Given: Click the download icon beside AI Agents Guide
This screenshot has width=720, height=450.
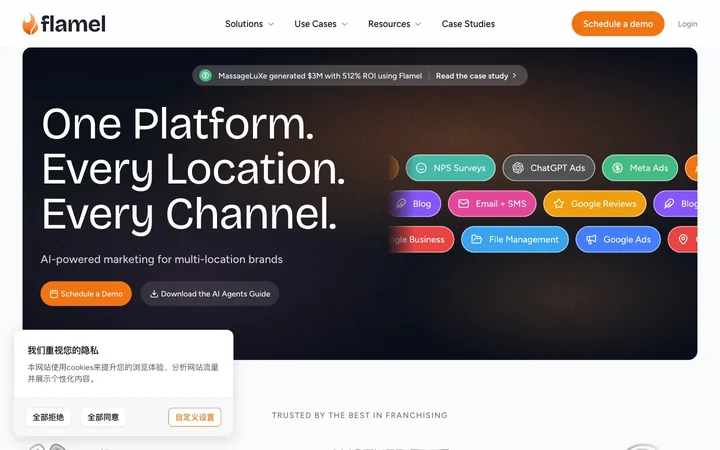Looking at the screenshot, I should pyautogui.click(x=154, y=294).
